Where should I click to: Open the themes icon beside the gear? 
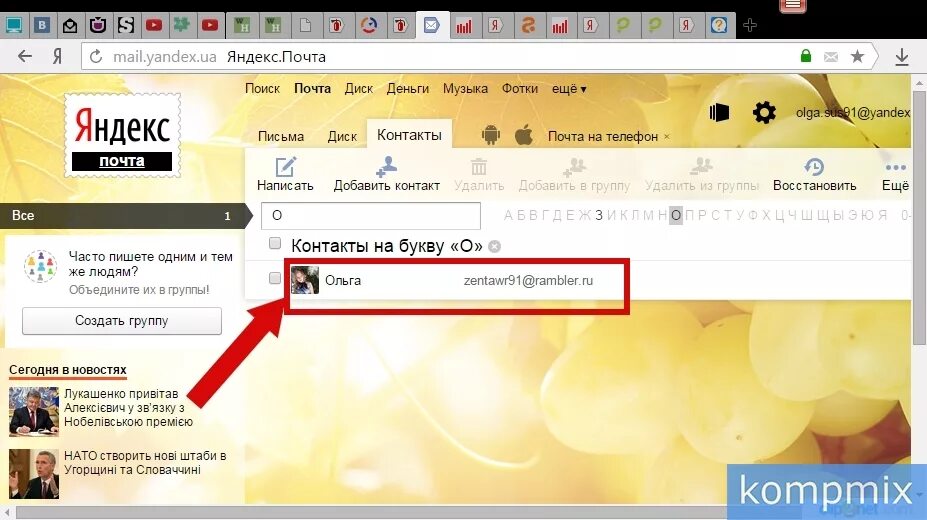coord(719,112)
